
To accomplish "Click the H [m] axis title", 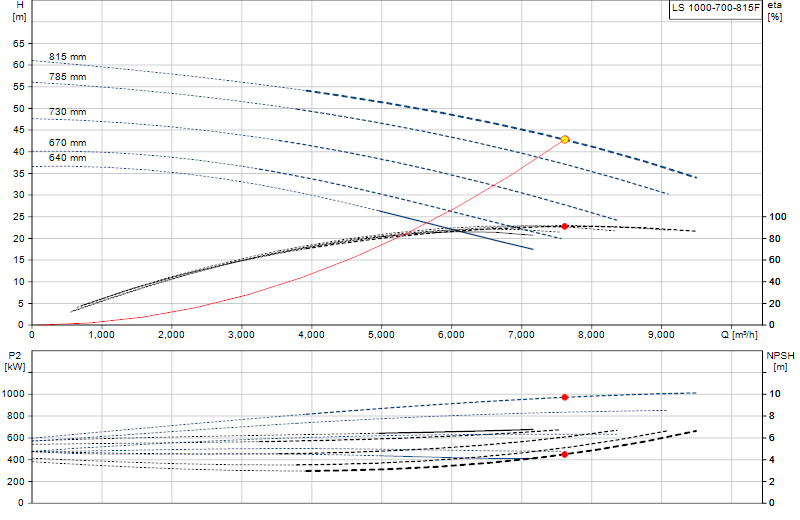I will (x=19, y=10).
